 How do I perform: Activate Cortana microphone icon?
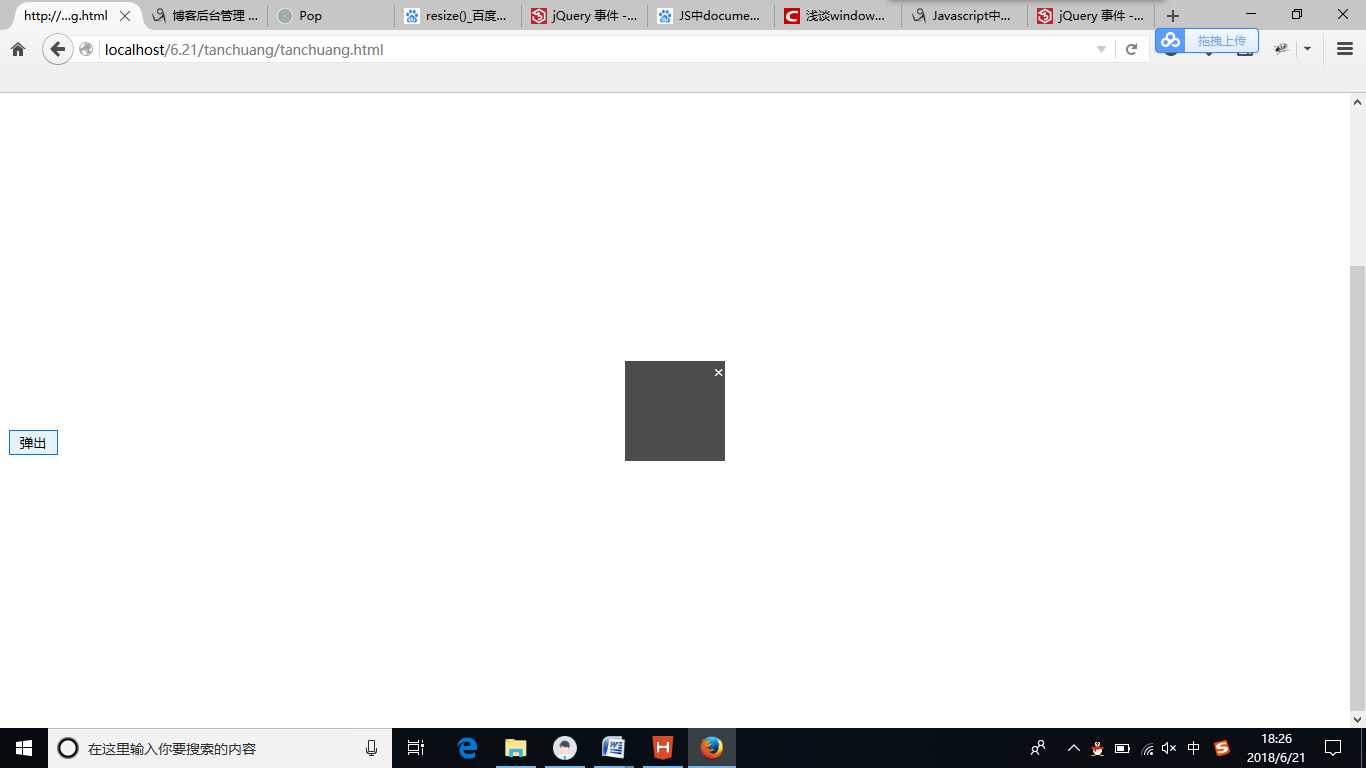point(371,748)
